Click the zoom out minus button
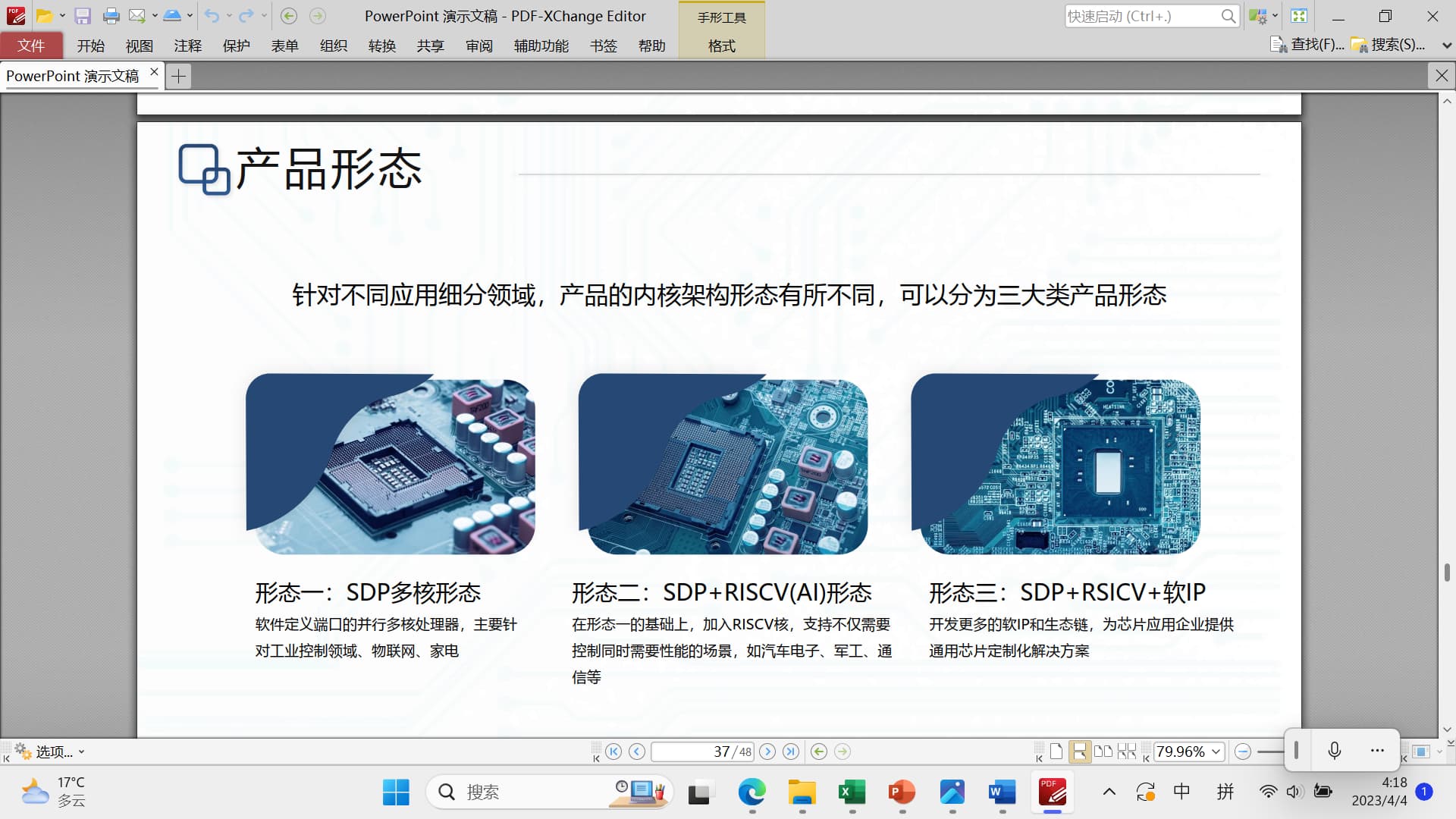 1242,752
